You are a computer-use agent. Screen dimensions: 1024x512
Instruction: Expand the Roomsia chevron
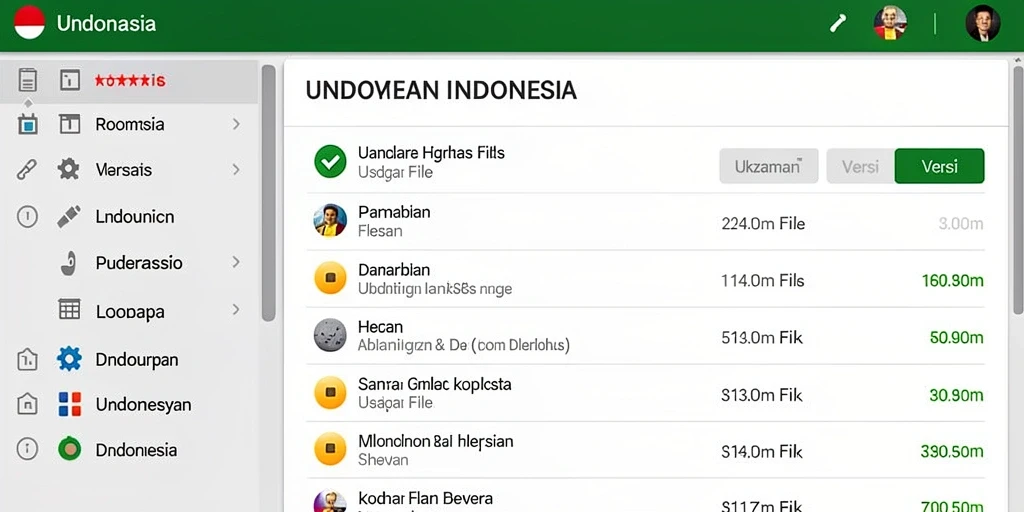(236, 124)
